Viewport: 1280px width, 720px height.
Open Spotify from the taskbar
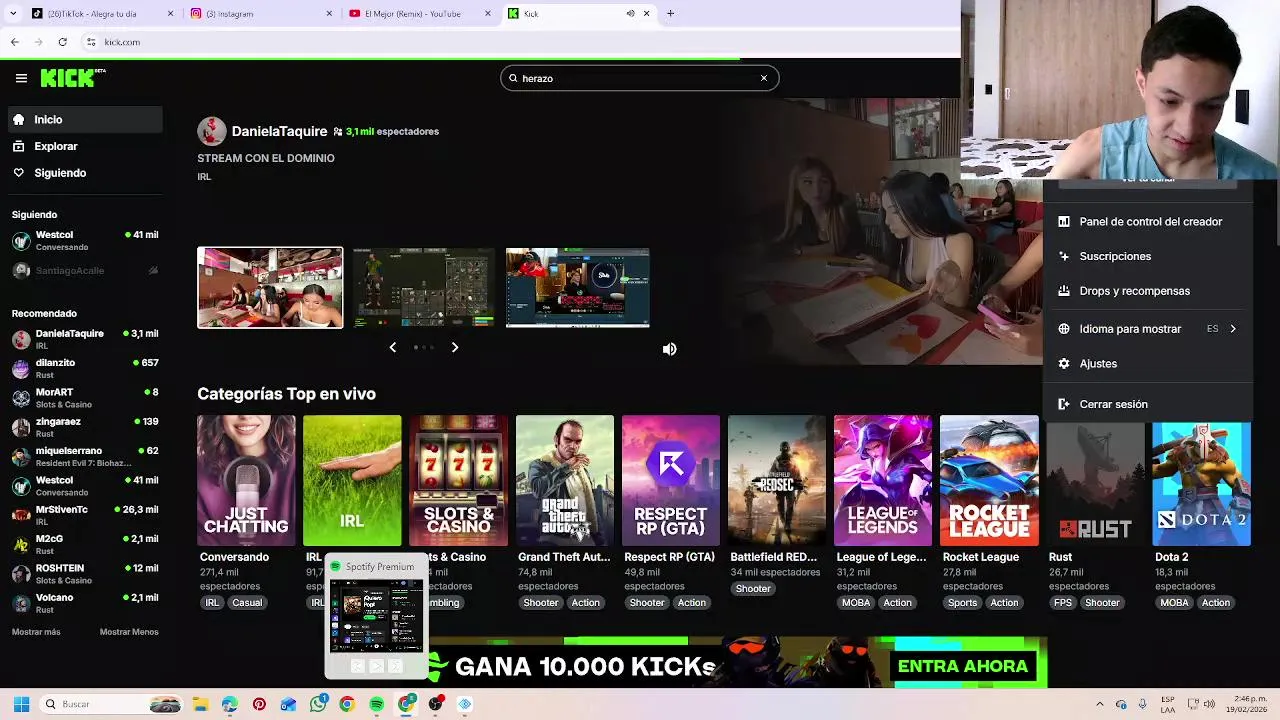[376, 704]
